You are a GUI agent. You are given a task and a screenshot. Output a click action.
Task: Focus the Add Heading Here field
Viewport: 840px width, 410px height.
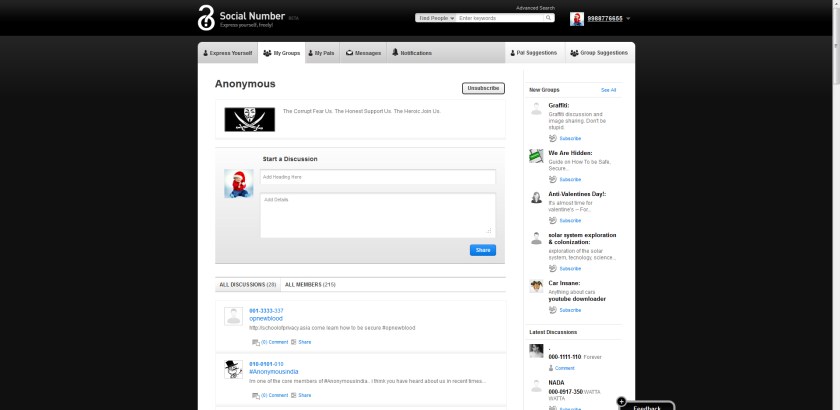378,177
